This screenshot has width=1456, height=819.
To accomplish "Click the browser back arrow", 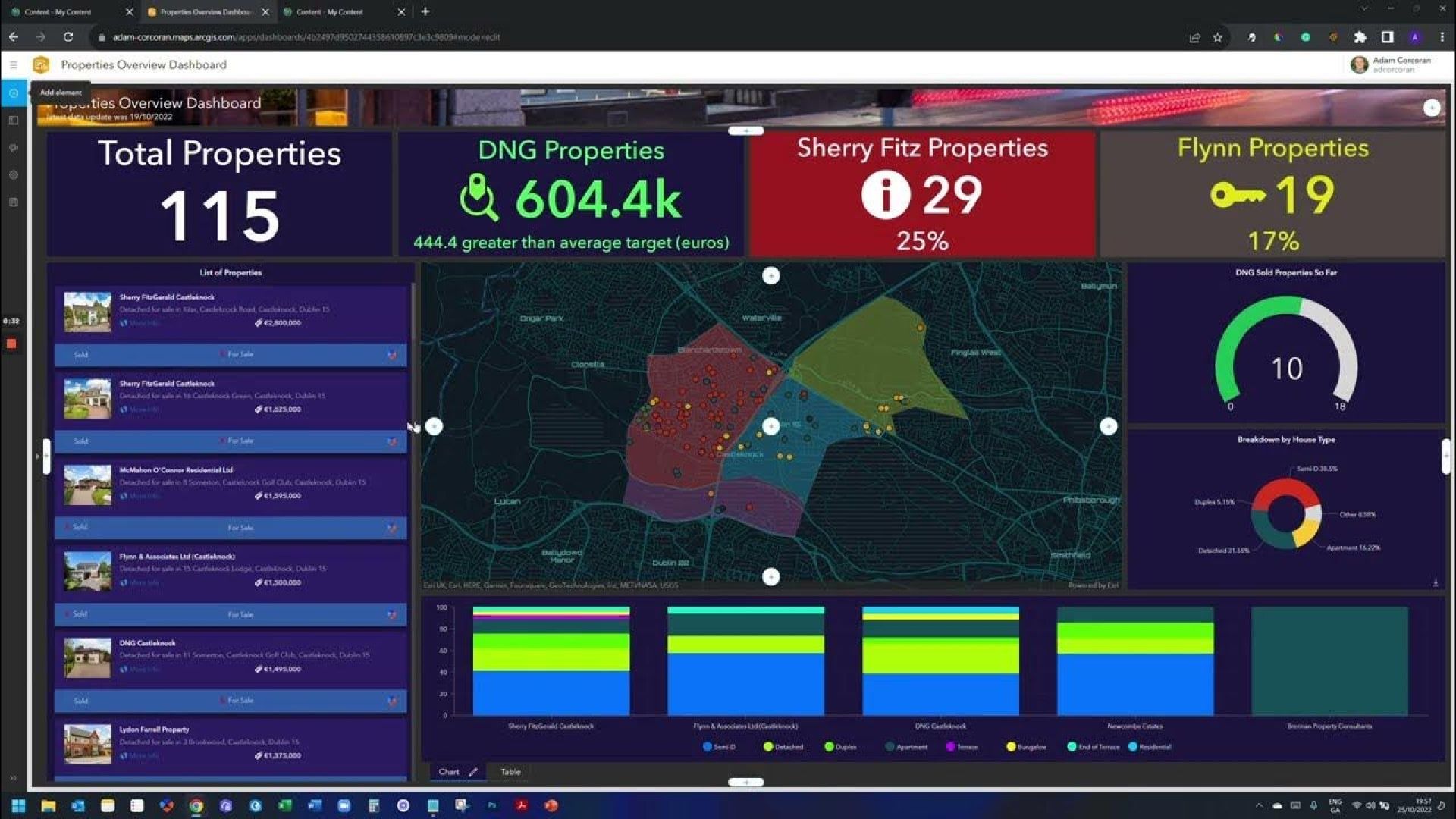I will point(14,36).
